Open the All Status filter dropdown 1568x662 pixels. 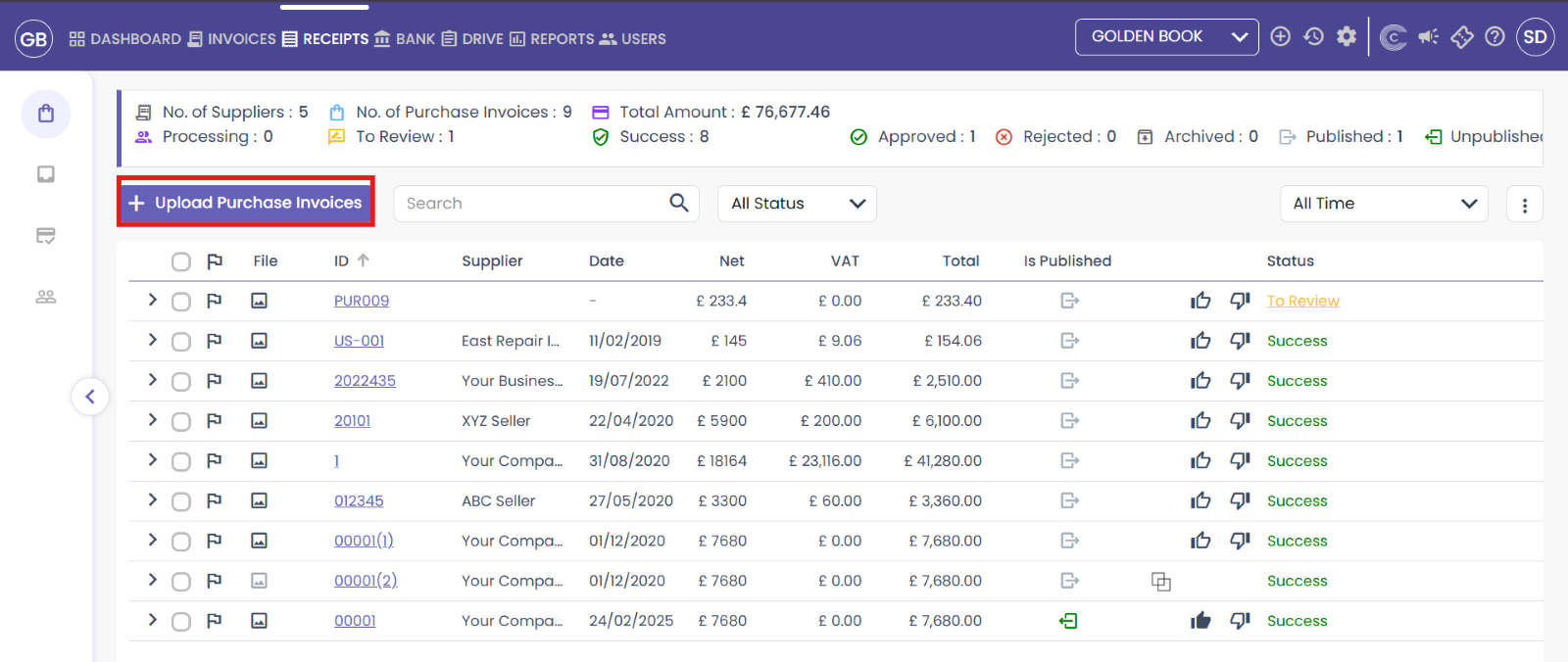(x=797, y=204)
